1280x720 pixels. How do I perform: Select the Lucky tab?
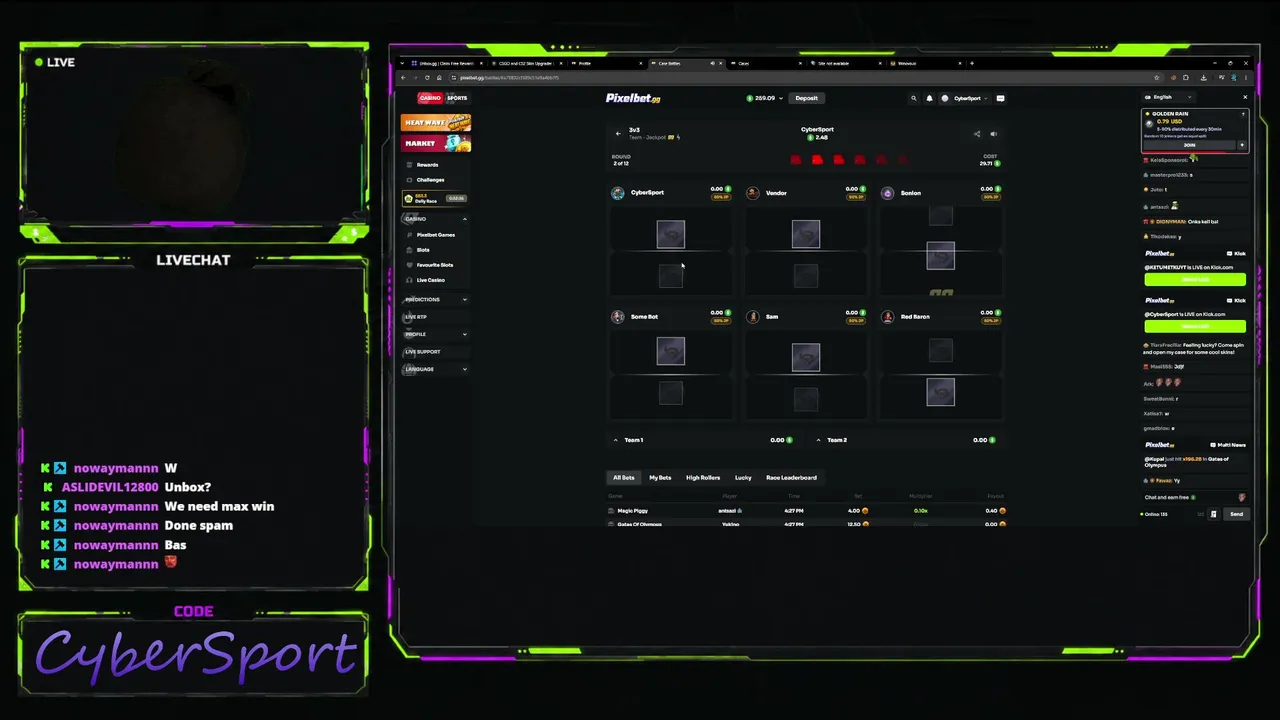click(743, 478)
